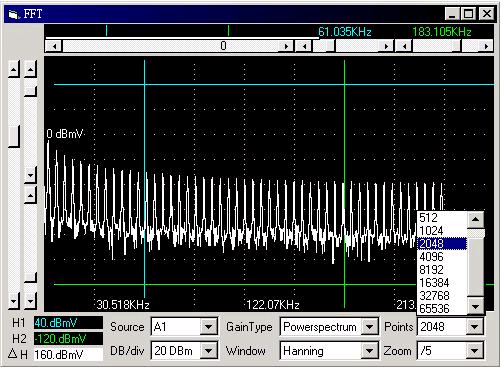Click the left arrow of the top horizontal scrollbar showing 0
This screenshot has height=367, width=501.
54,46
